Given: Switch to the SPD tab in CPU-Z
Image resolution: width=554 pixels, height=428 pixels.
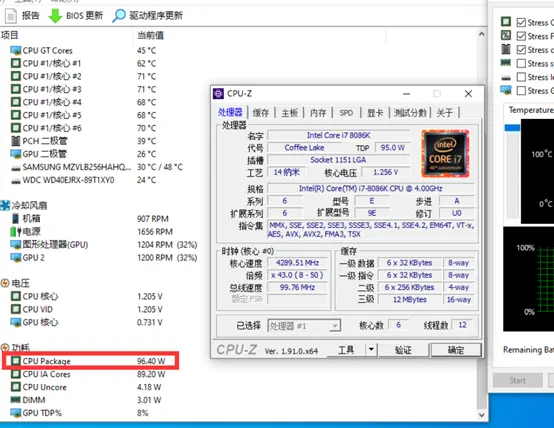Looking at the screenshot, I should coord(346,113).
